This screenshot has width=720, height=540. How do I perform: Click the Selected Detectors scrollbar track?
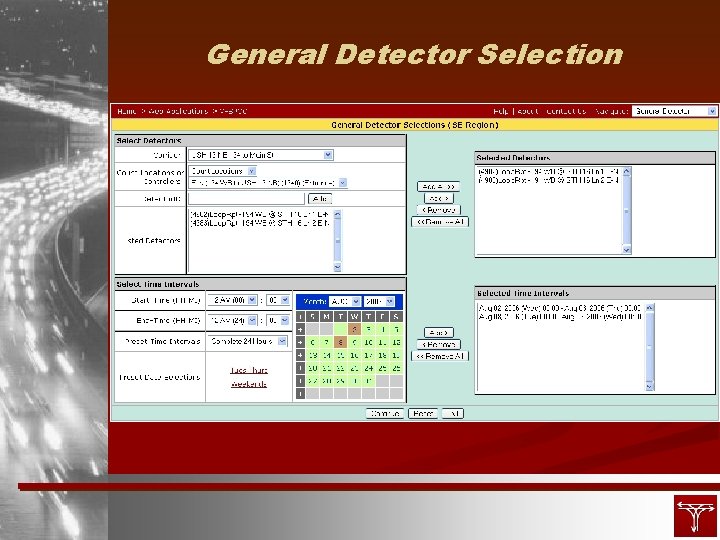627,211
